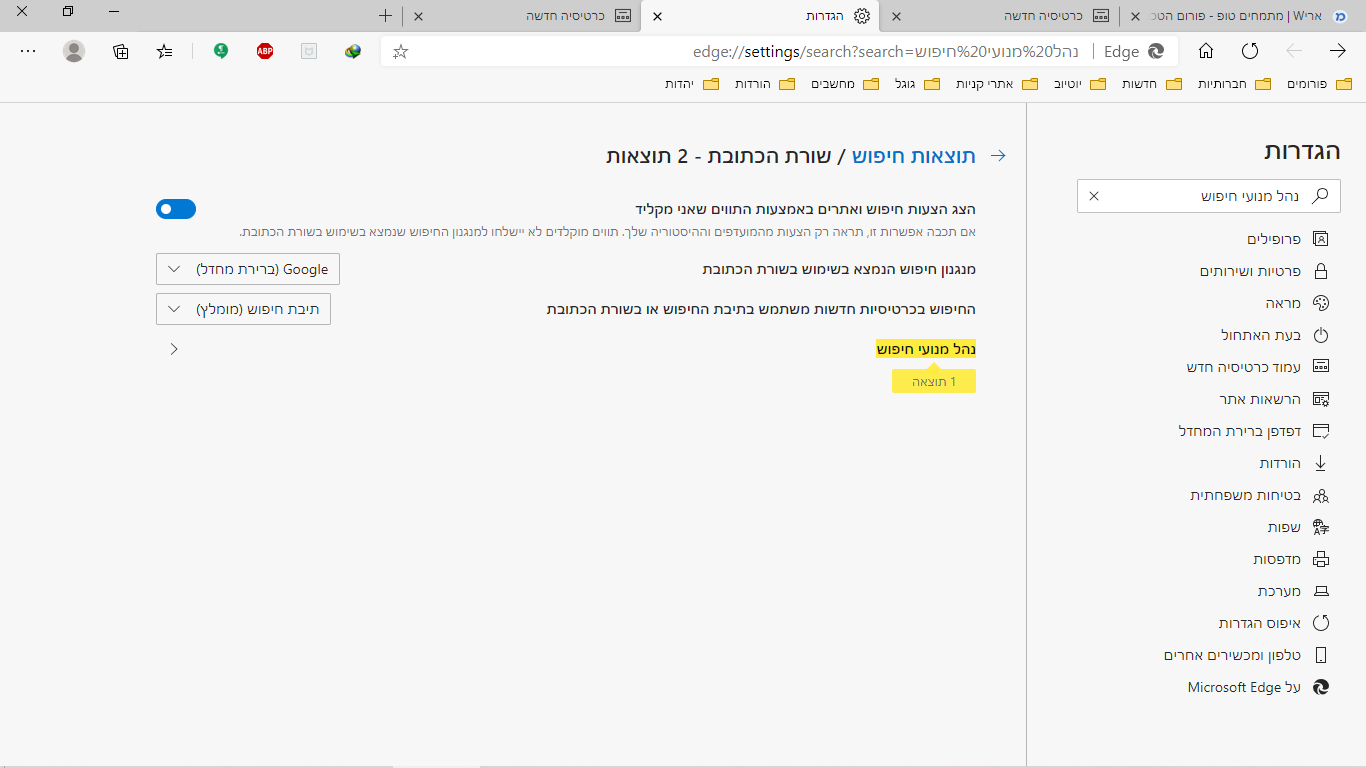The image size is (1366, 768).
Task: Open the פורומים bookmarks folder
Action: pos(1320,84)
